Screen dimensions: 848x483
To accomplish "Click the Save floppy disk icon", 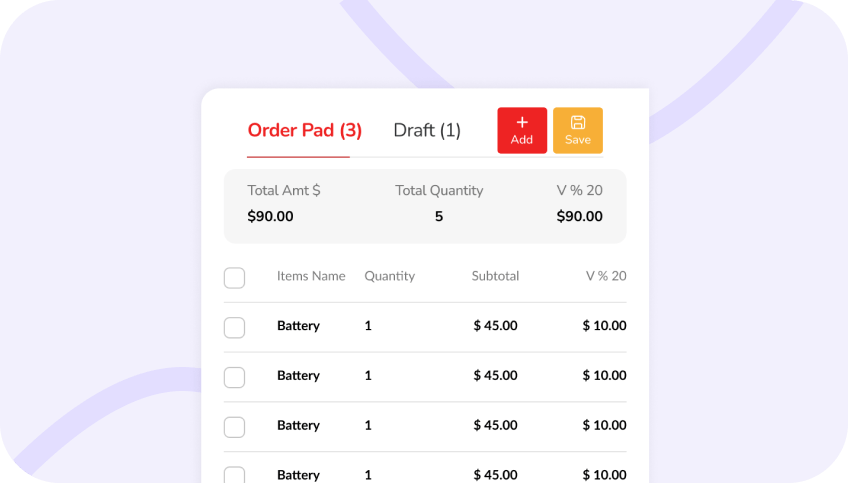I will click(578, 122).
